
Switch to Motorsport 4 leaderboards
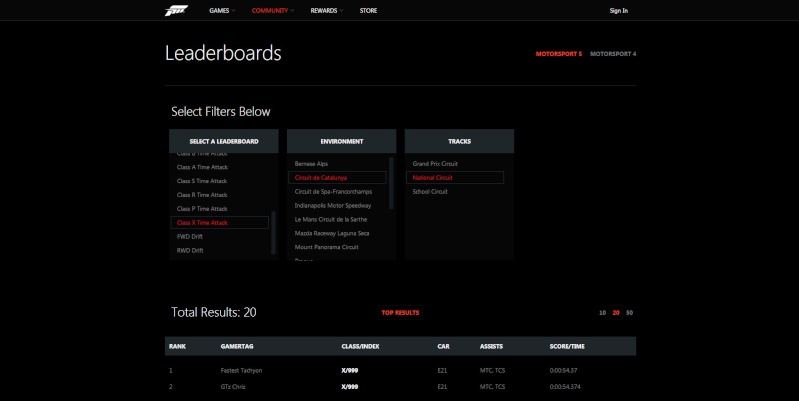tap(613, 54)
